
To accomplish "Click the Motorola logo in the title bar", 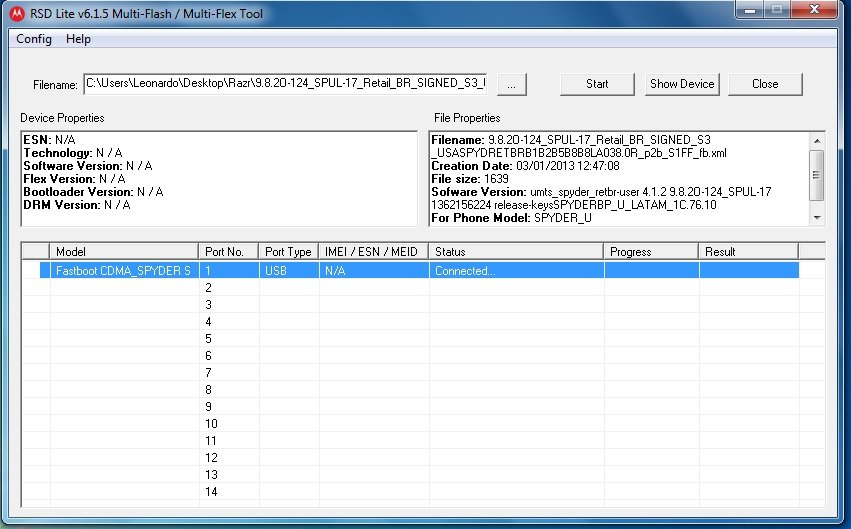I will pos(17,14).
